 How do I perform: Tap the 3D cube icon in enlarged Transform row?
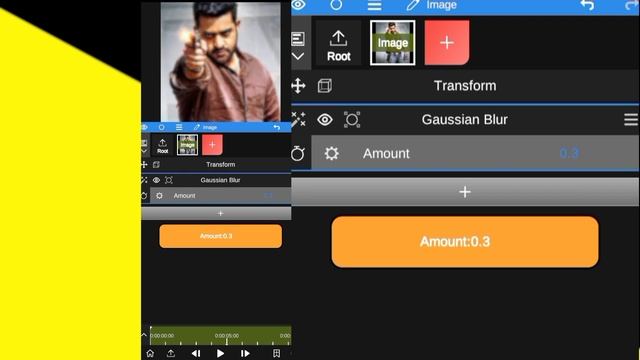pos(325,86)
